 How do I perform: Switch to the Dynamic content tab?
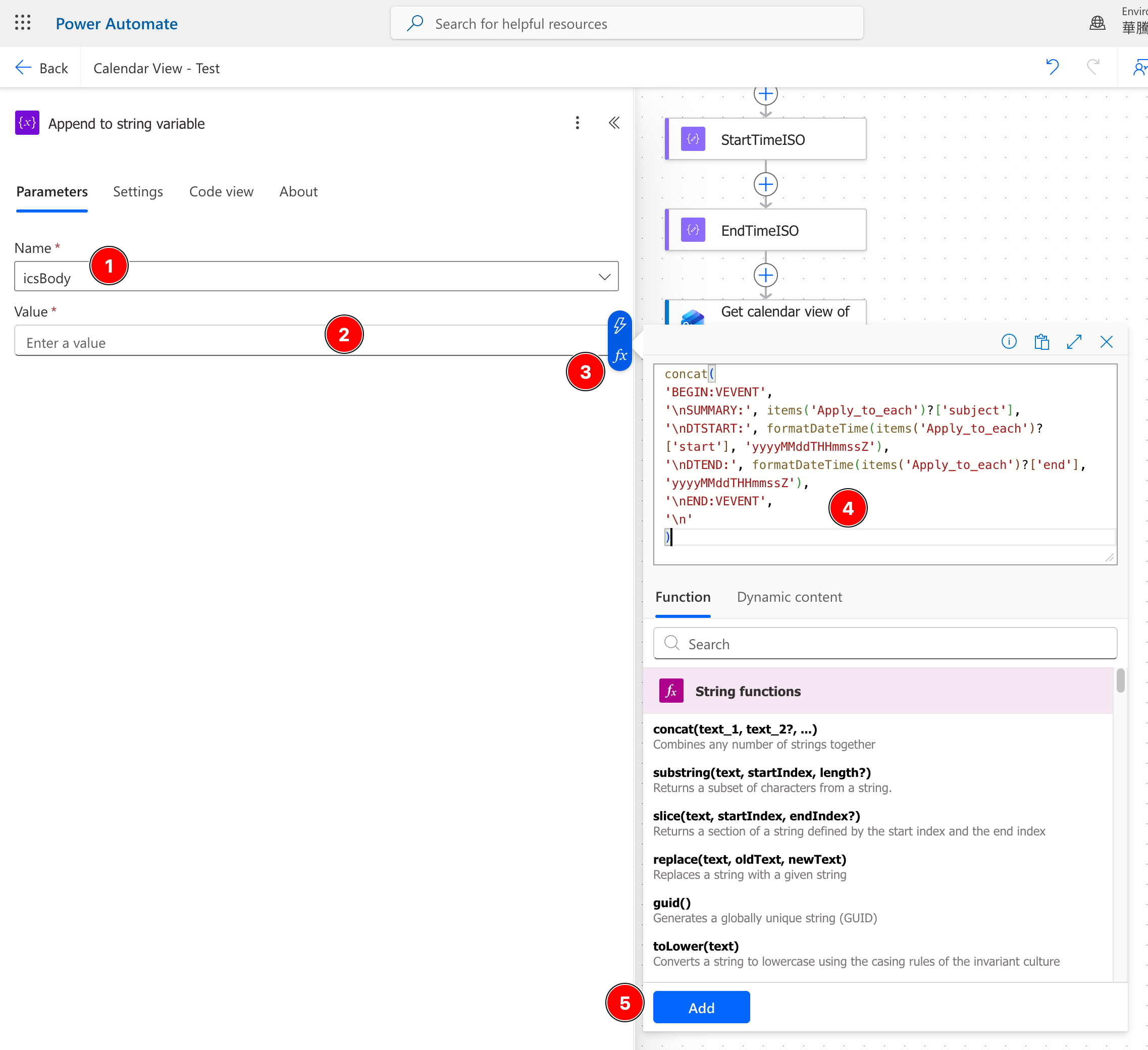click(789, 597)
